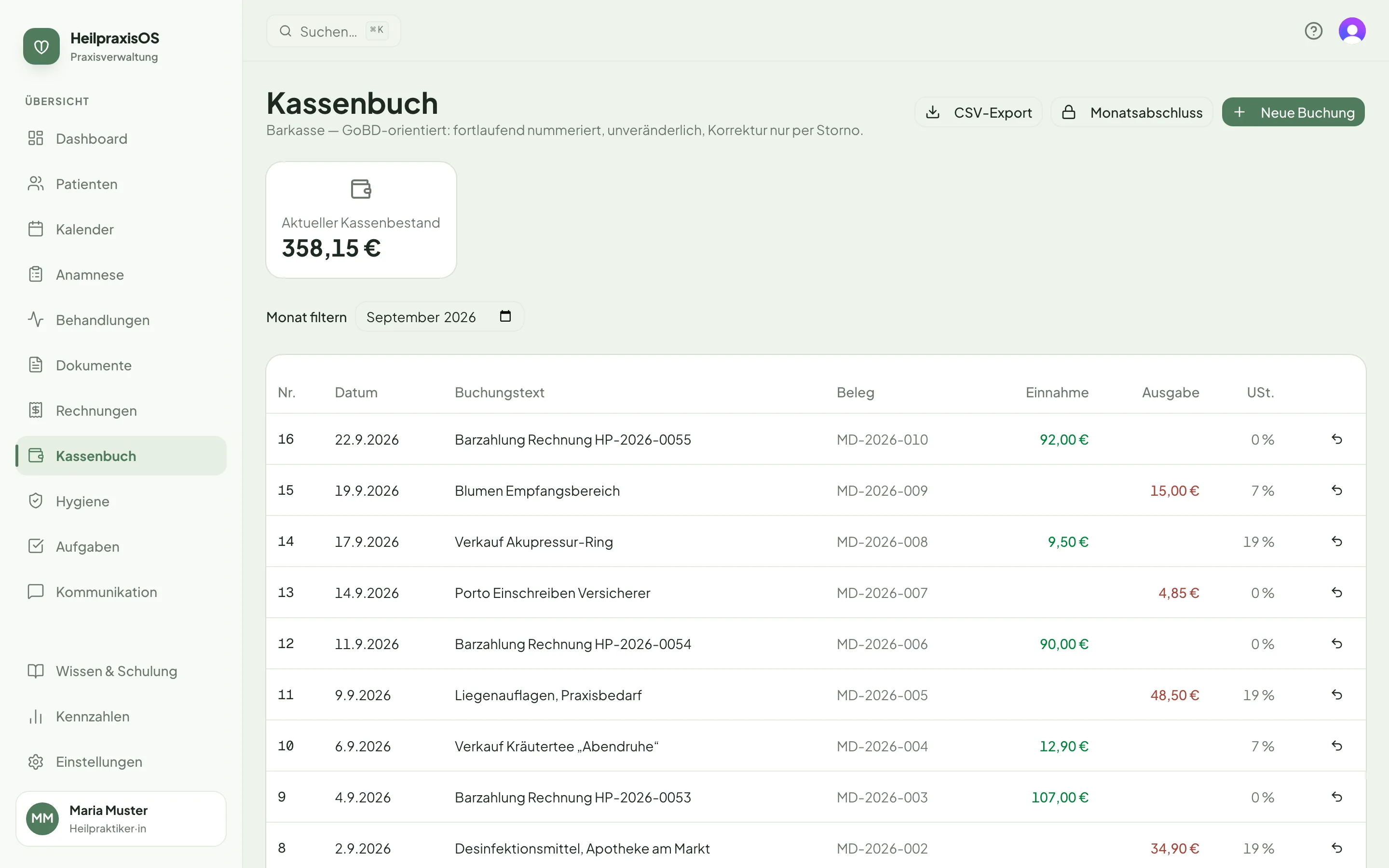Open Dokumente section
Screen dimensions: 1389x868
coord(121,365)
